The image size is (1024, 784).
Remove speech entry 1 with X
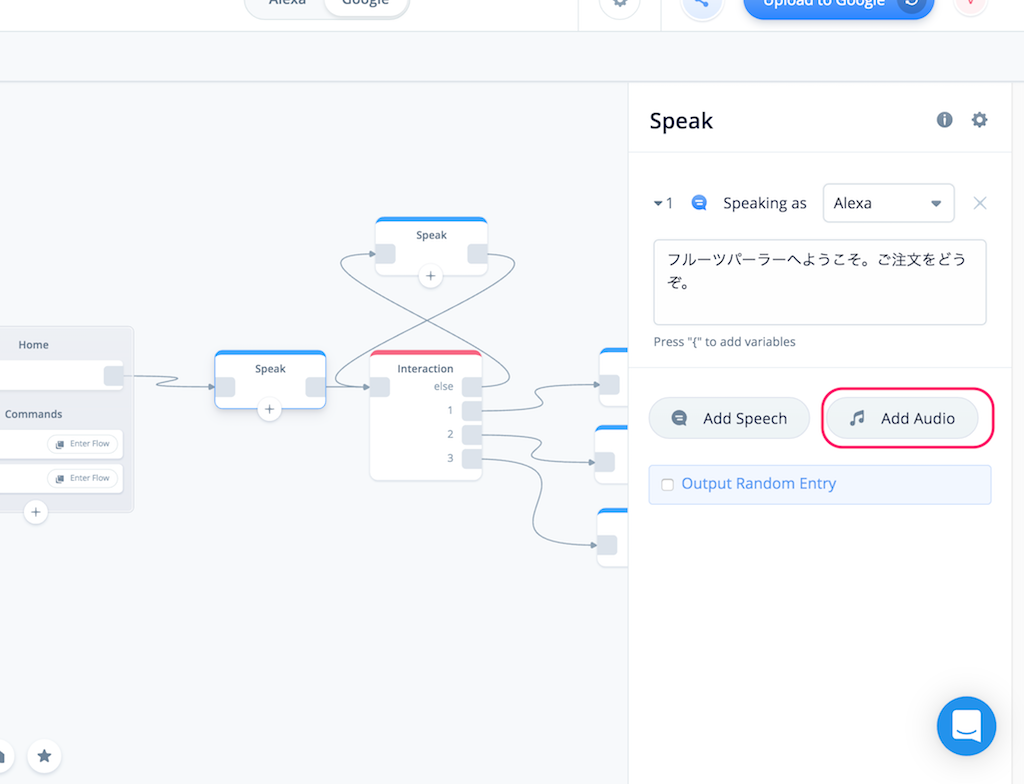[x=980, y=203]
